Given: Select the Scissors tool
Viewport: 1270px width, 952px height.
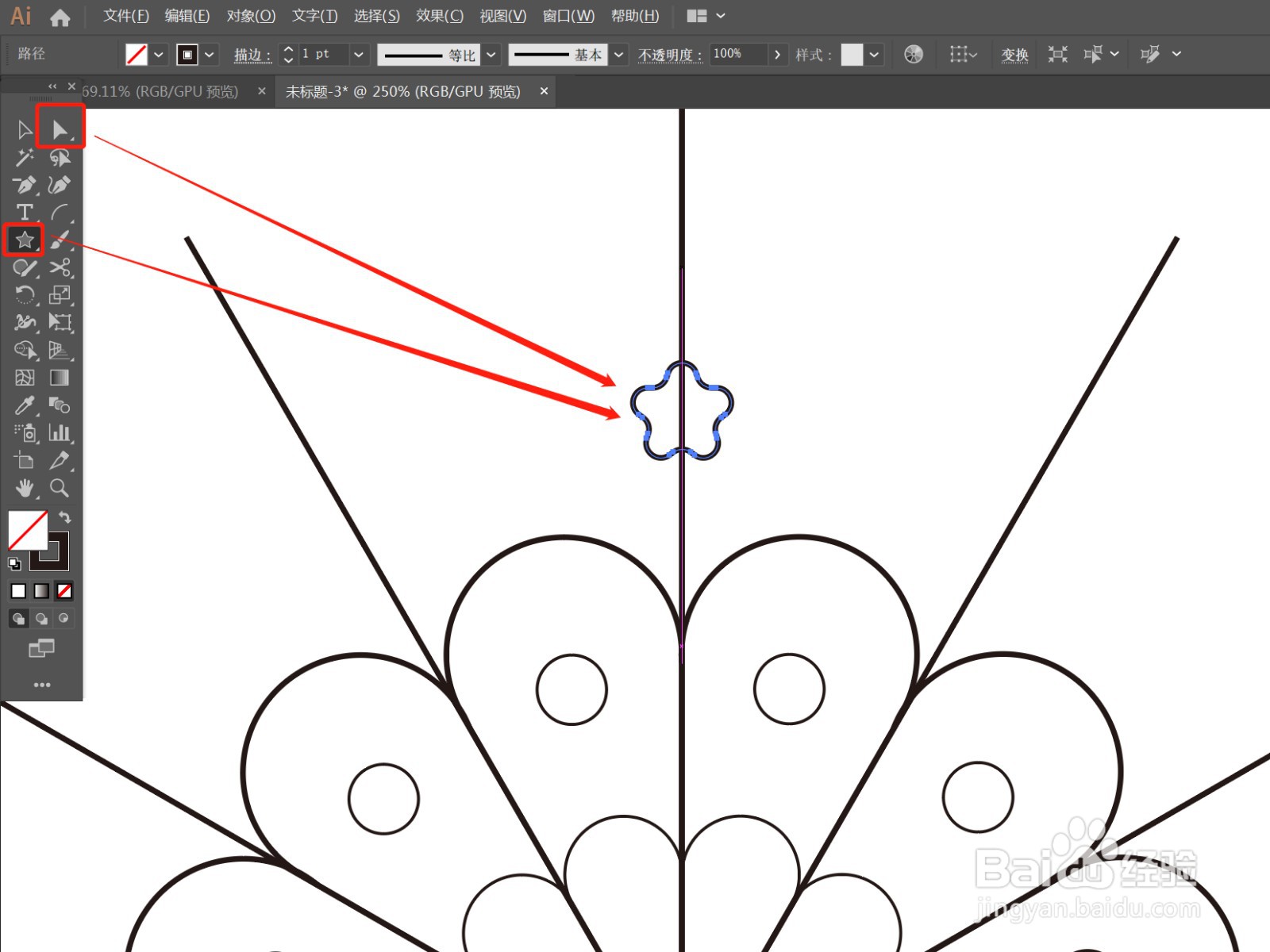Looking at the screenshot, I should 60,267.
